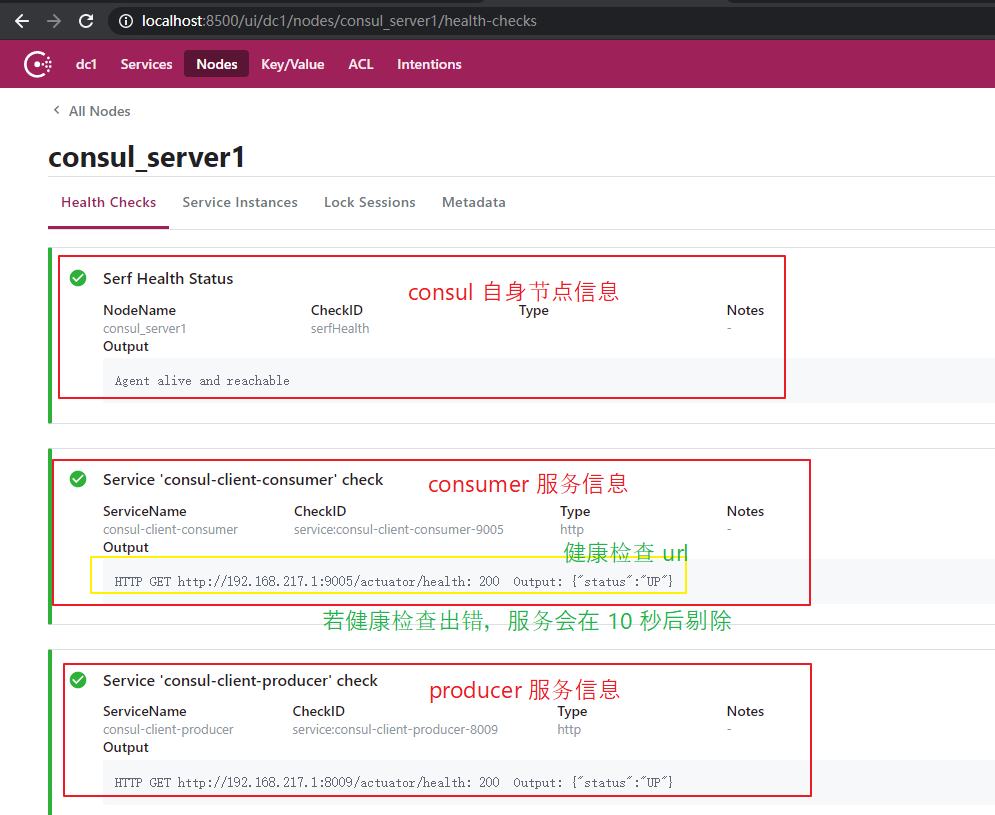Click the consul_server1 page title
The height and width of the screenshot is (815, 995).
(147, 157)
